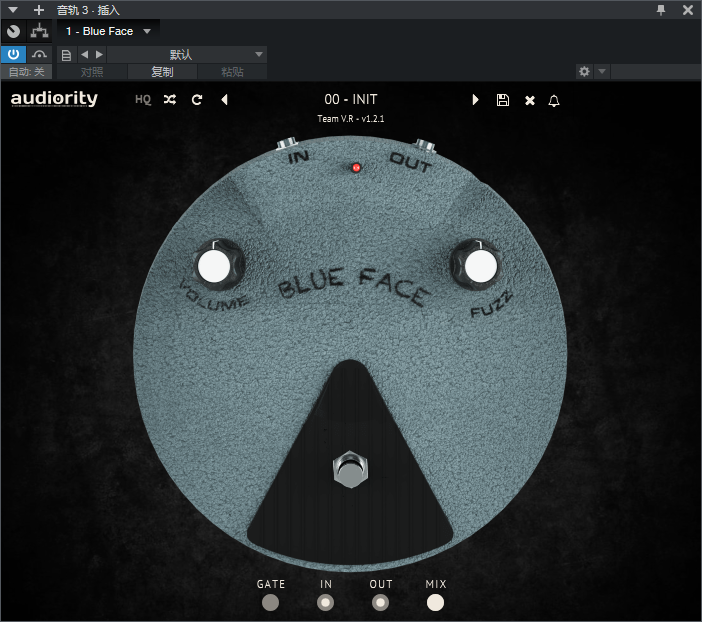
Task: Click the audiority logo
Action: pyautogui.click(x=54, y=99)
